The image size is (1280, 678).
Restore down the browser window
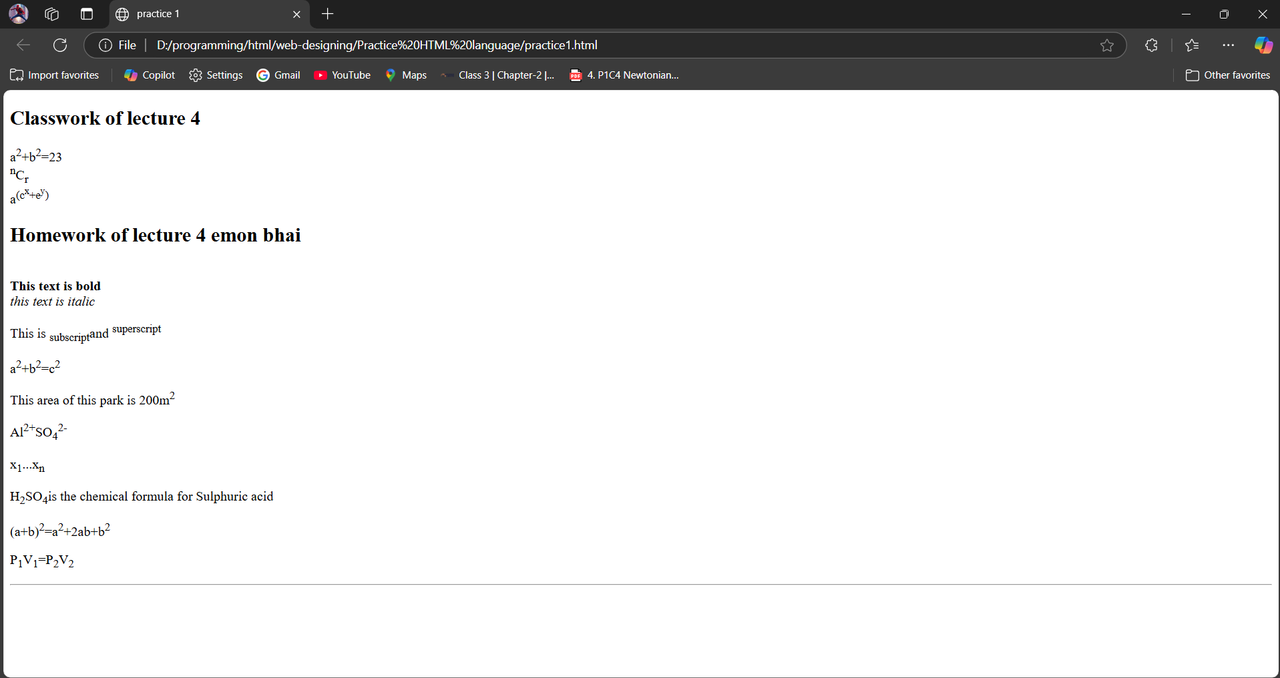(1224, 14)
